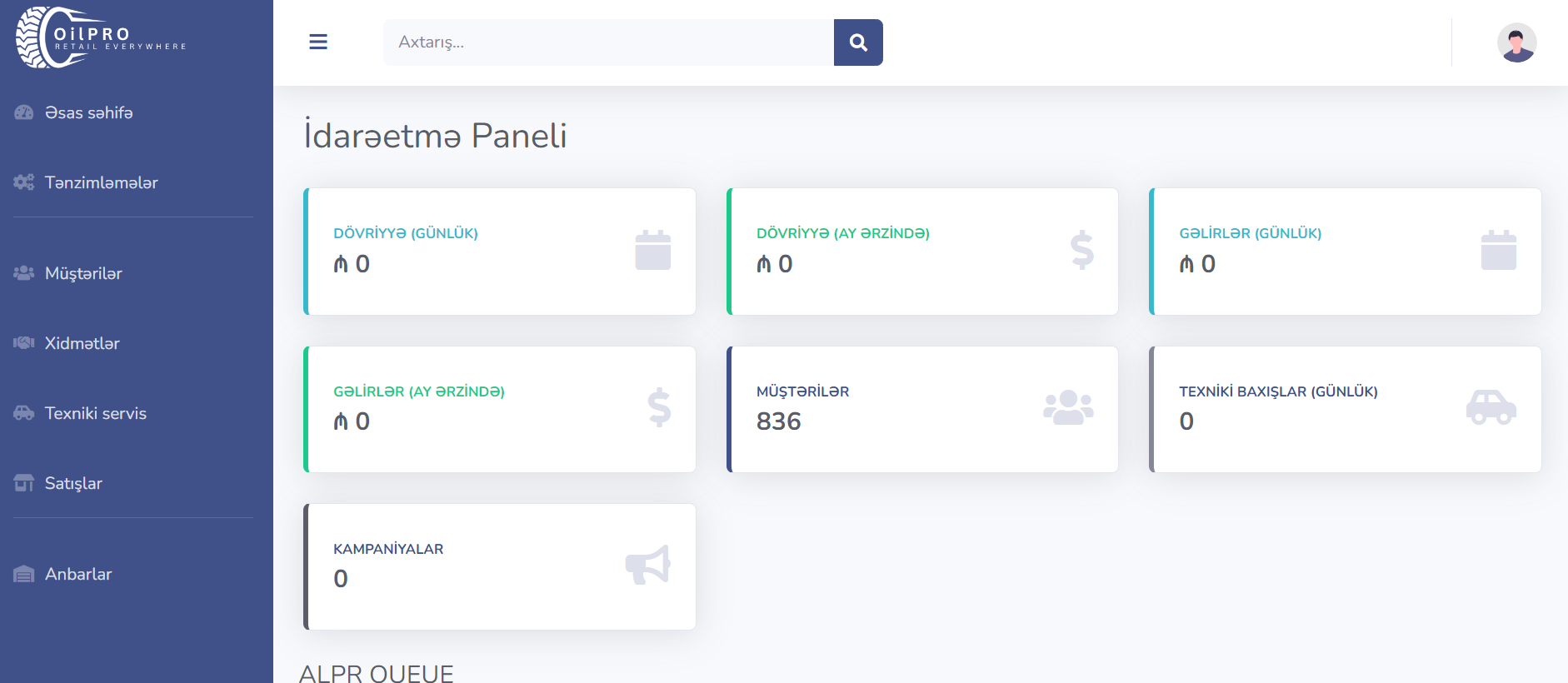1568x683 pixels.
Task: Select Satışlar from the sidebar
Action: click(x=73, y=483)
